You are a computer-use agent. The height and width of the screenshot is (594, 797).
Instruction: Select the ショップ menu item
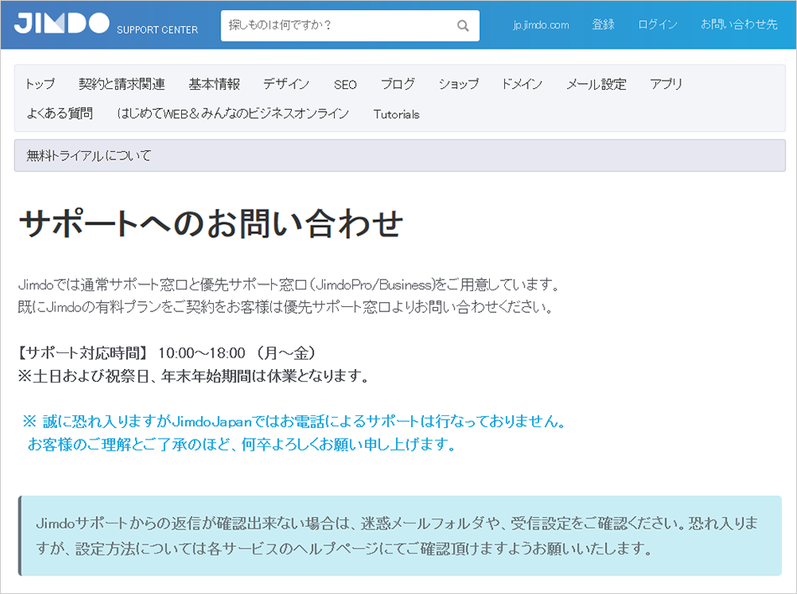click(x=458, y=84)
